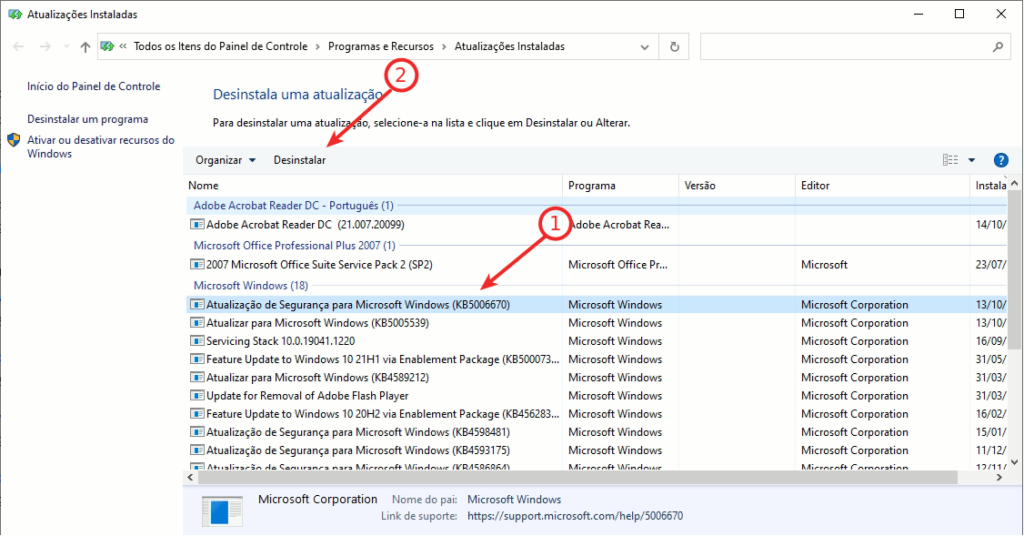Open Início do Painel de Controle link
The height and width of the screenshot is (536, 1024).
point(93,86)
